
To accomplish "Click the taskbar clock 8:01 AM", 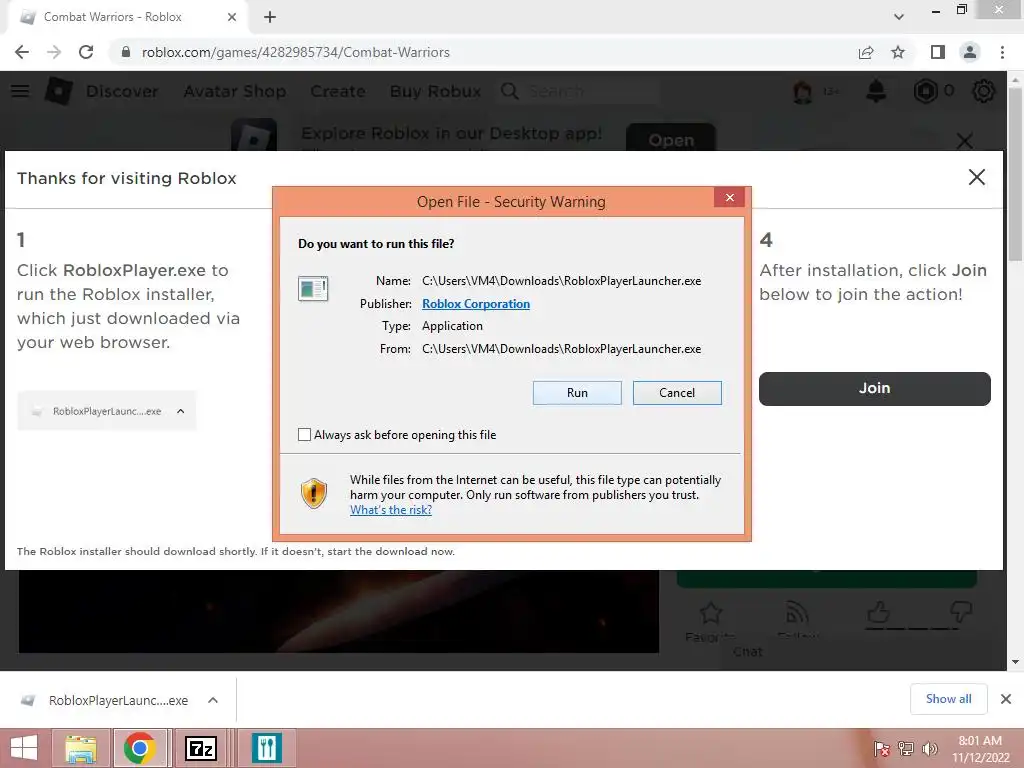I will 980,741.
